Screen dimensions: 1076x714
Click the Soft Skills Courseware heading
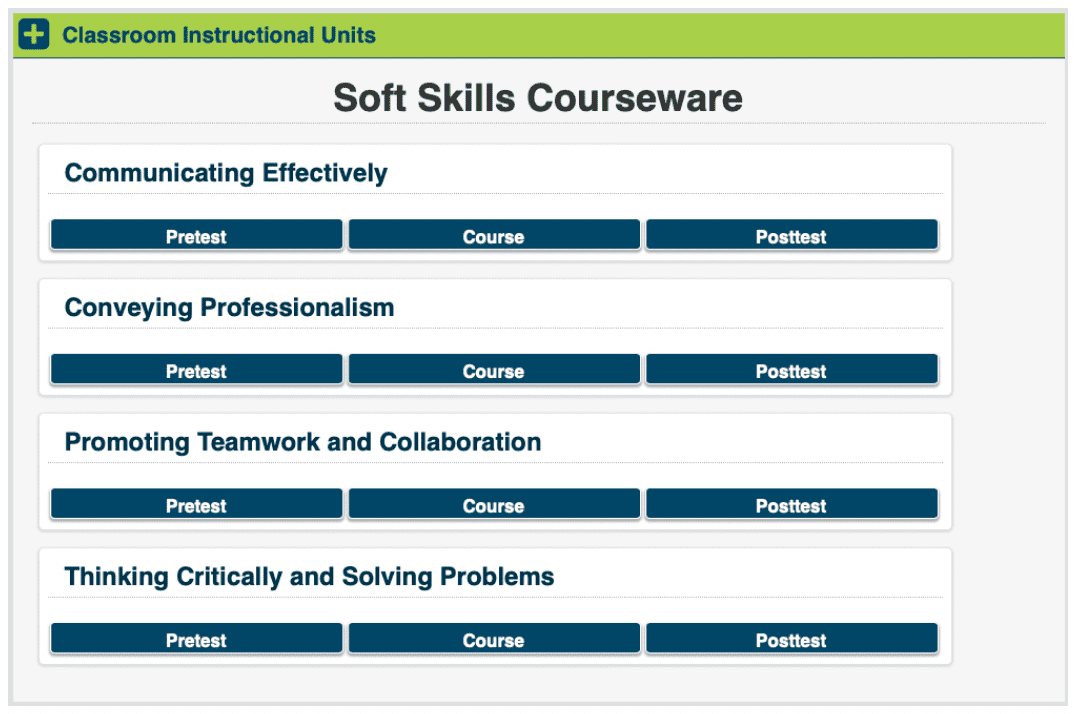click(x=538, y=98)
